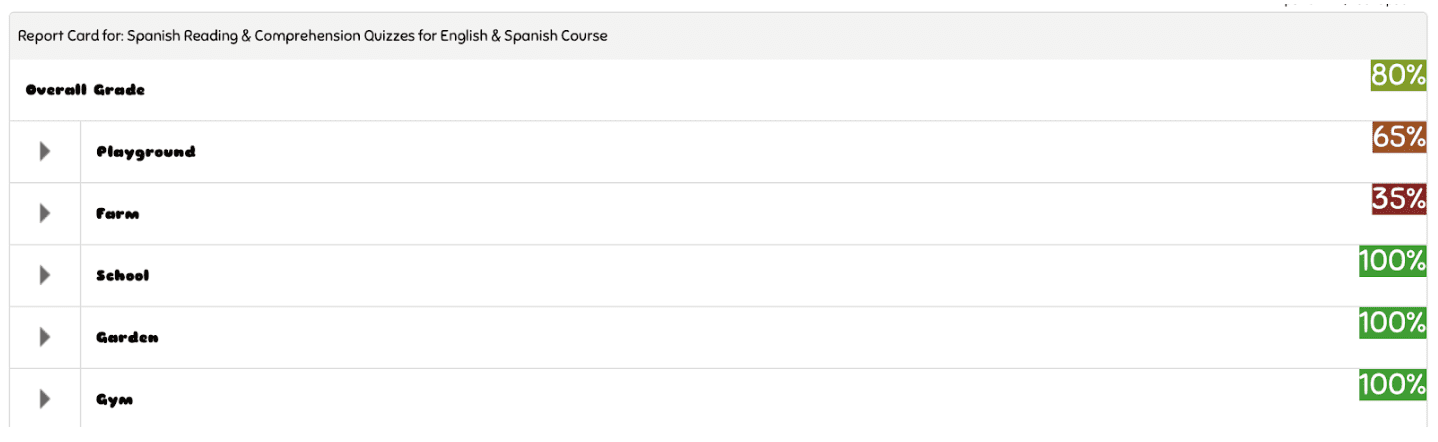Click the Overall Grade label
This screenshot has height=442, width=1438.
pyautogui.click(x=85, y=90)
